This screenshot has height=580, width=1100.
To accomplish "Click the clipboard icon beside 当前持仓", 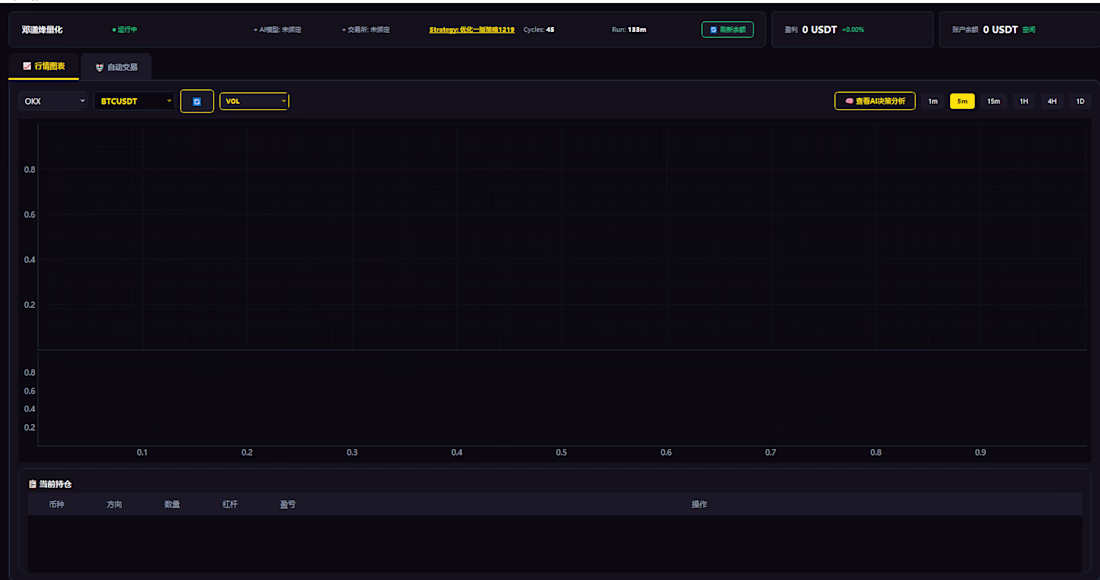I will click(x=32, y=484).
